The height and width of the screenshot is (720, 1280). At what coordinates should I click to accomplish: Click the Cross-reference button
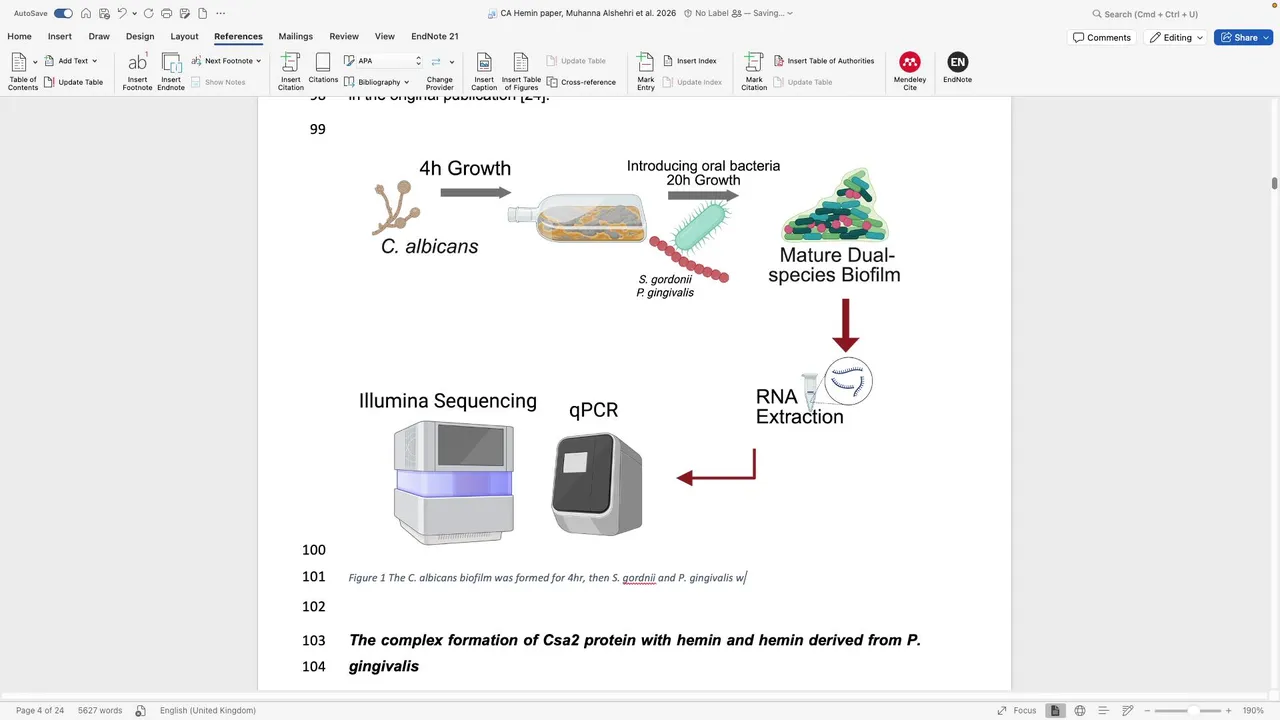pos(581,82)
